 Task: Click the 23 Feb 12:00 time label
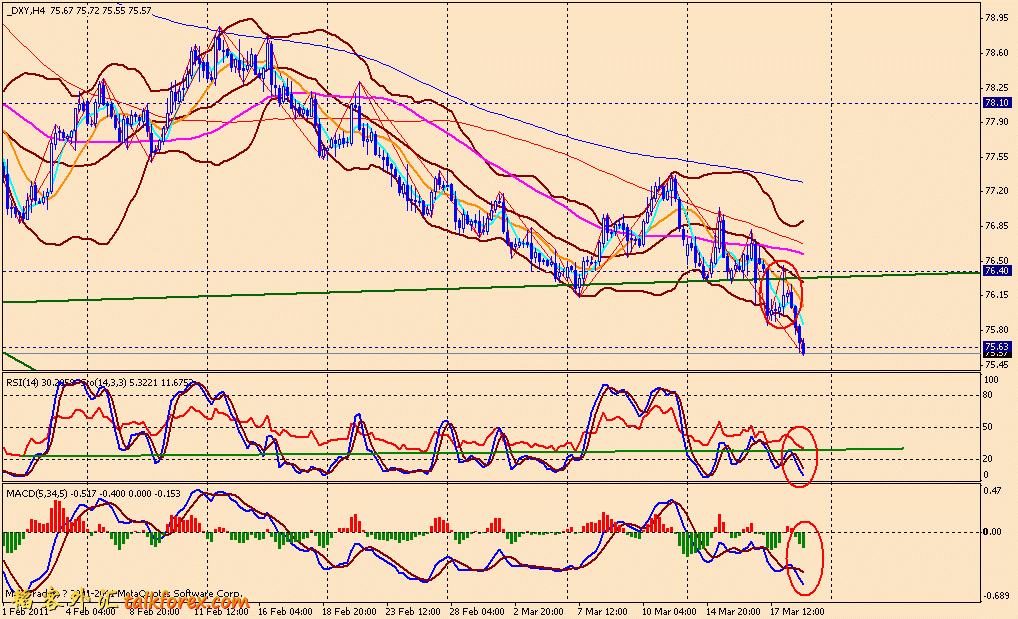[x=414, y=612]
